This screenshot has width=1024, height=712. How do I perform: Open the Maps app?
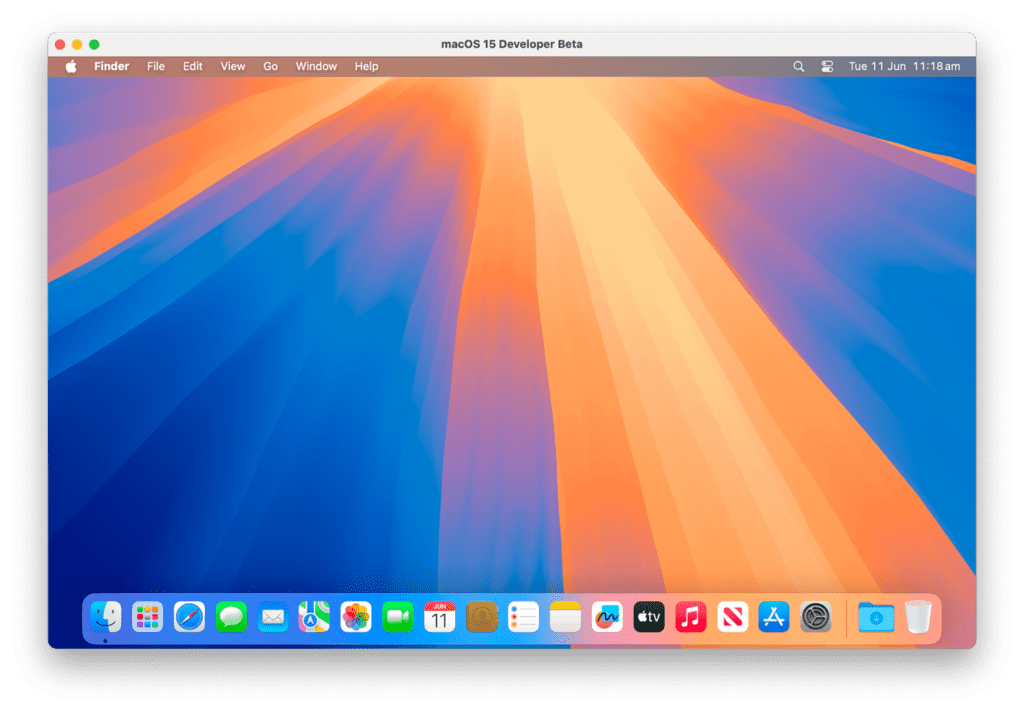314,617
